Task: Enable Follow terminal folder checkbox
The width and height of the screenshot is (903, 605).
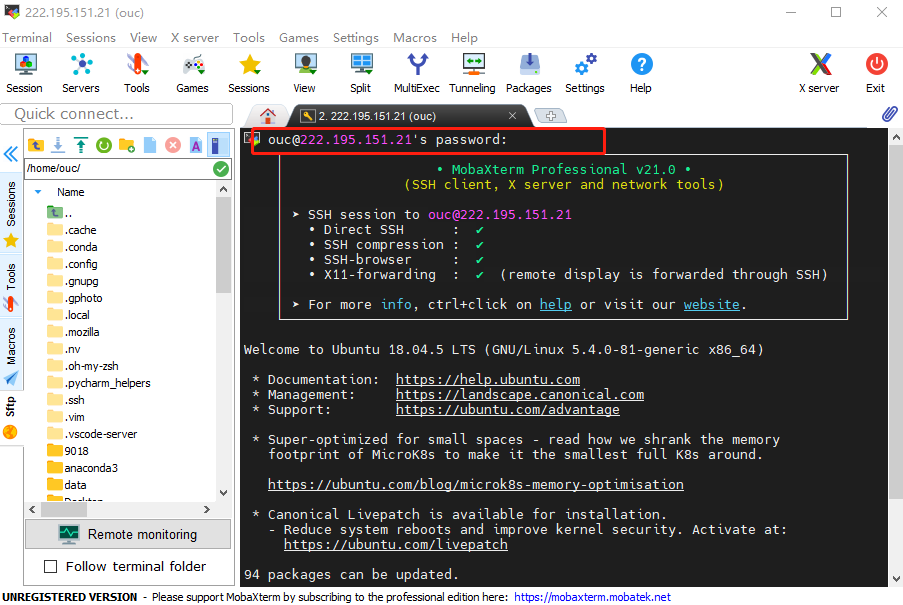Action: [51, 566]
